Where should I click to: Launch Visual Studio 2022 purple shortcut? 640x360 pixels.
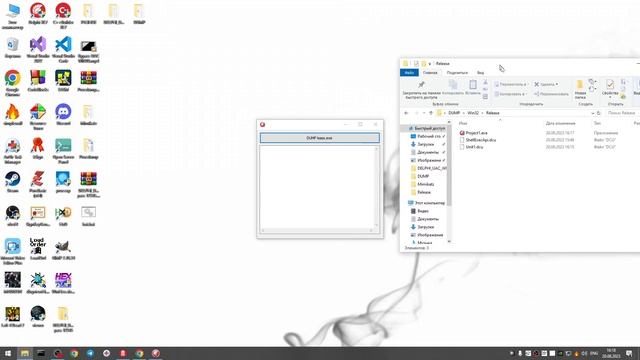tap(38, 49)
